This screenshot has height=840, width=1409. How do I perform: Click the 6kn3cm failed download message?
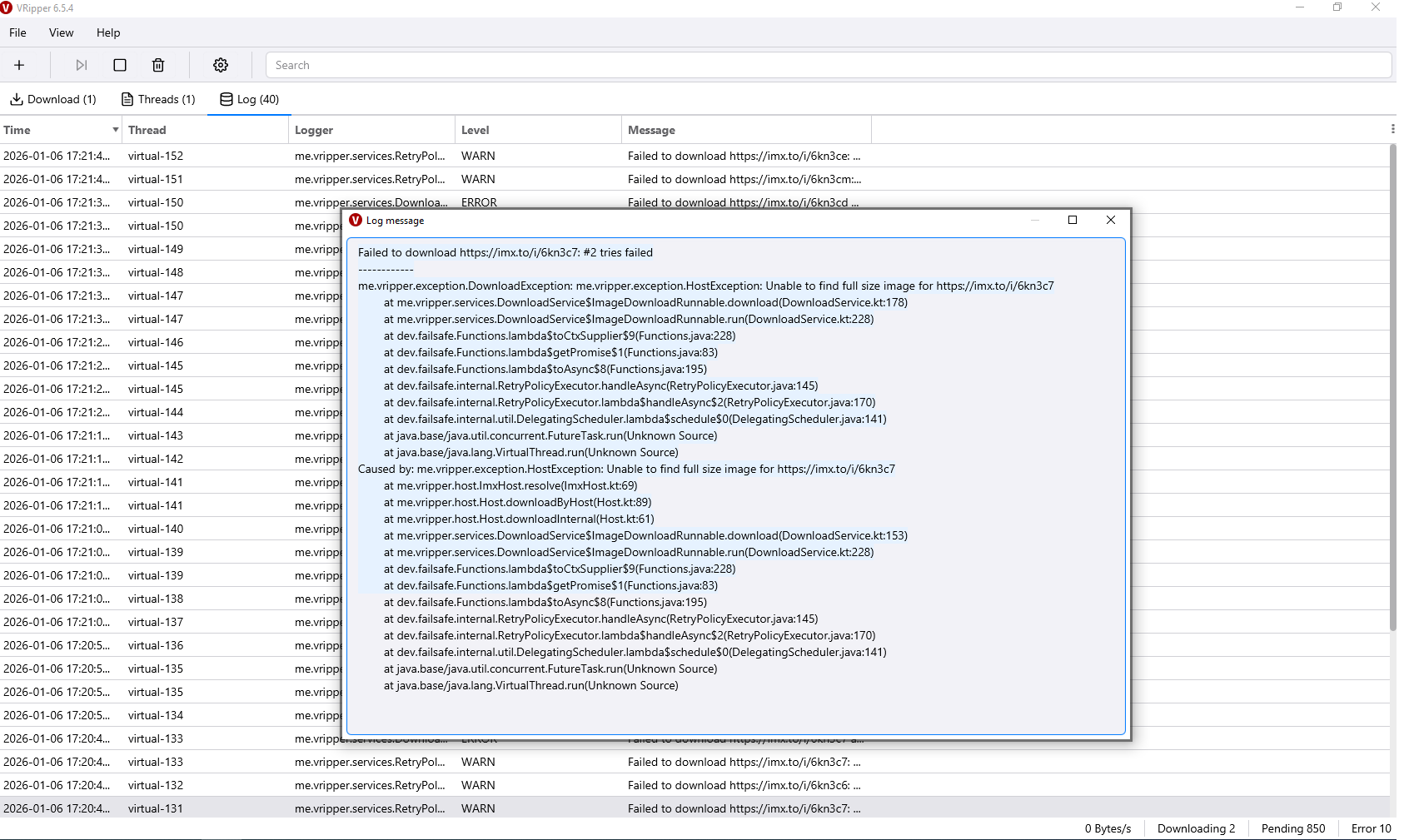744,179
